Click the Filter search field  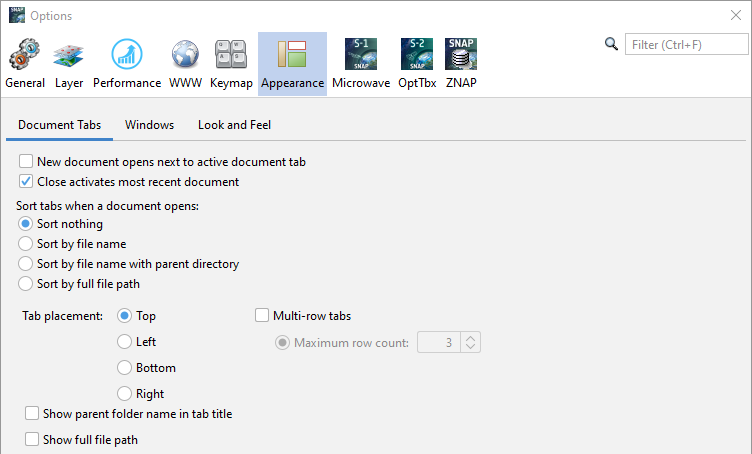688,45
